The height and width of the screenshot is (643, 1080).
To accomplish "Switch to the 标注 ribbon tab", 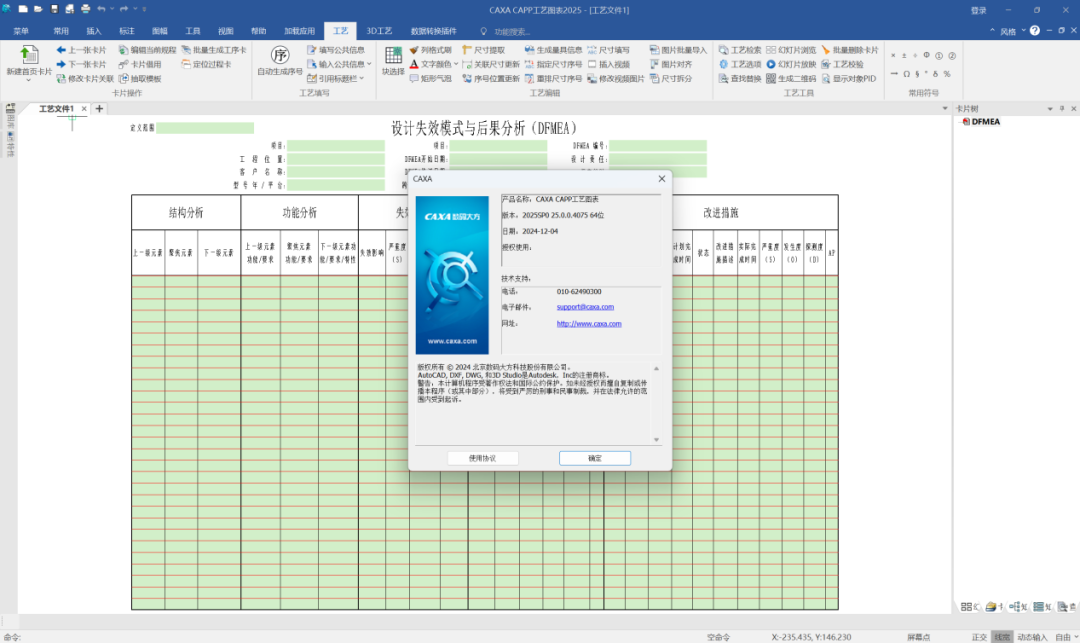I will pyautogui.click(x=127, y=31).
